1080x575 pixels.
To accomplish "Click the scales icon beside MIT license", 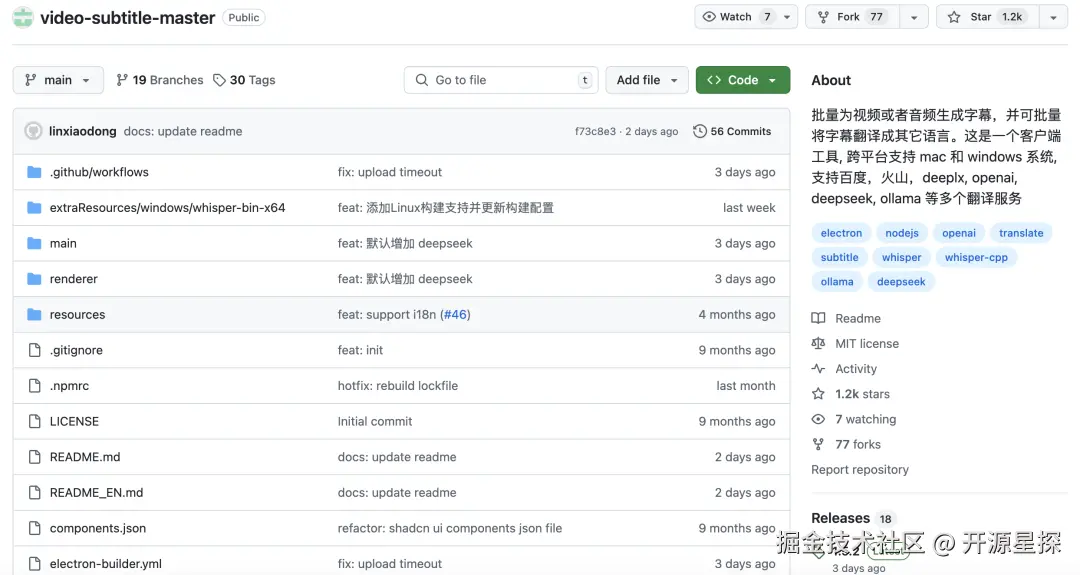I will 818,343.
